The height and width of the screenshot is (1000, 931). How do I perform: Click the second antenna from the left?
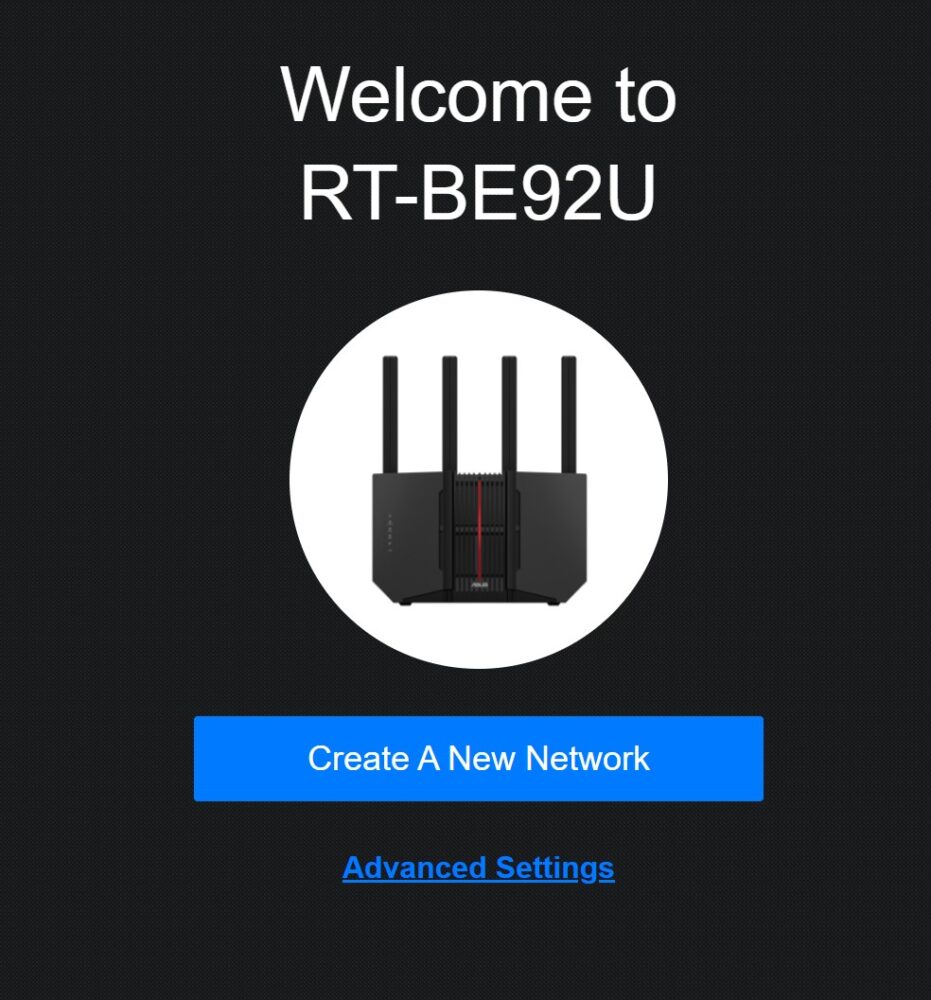tap(450, 415)
